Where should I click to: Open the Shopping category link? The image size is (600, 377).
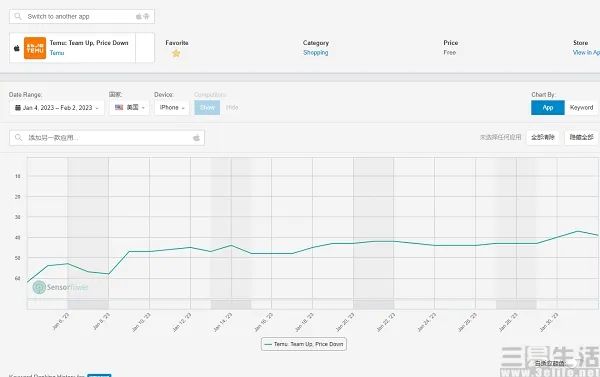316,52
